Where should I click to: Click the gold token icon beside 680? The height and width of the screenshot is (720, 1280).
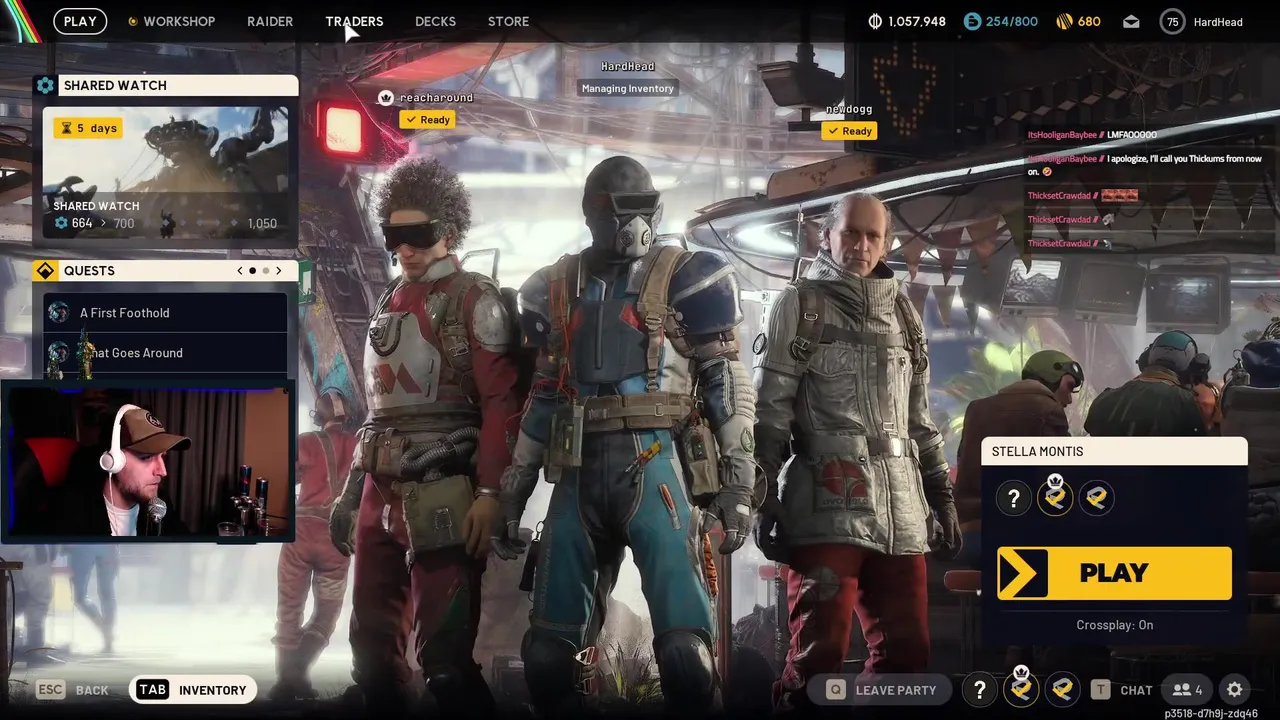click(1065, 21)
